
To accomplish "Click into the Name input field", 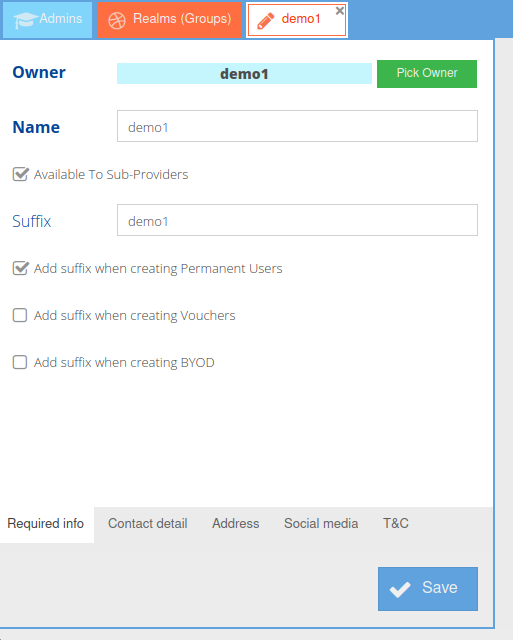I will point(297,126).
